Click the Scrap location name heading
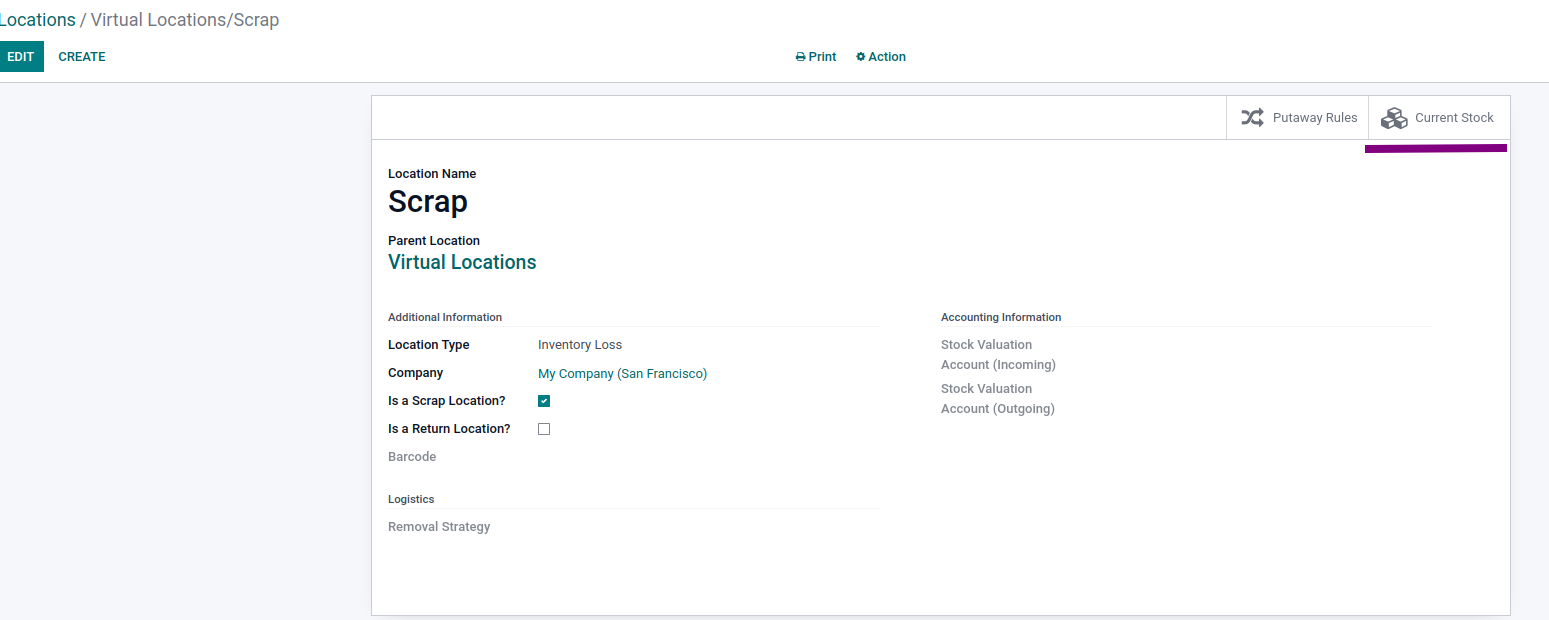1549x620 pixels. tap(428, 202)
